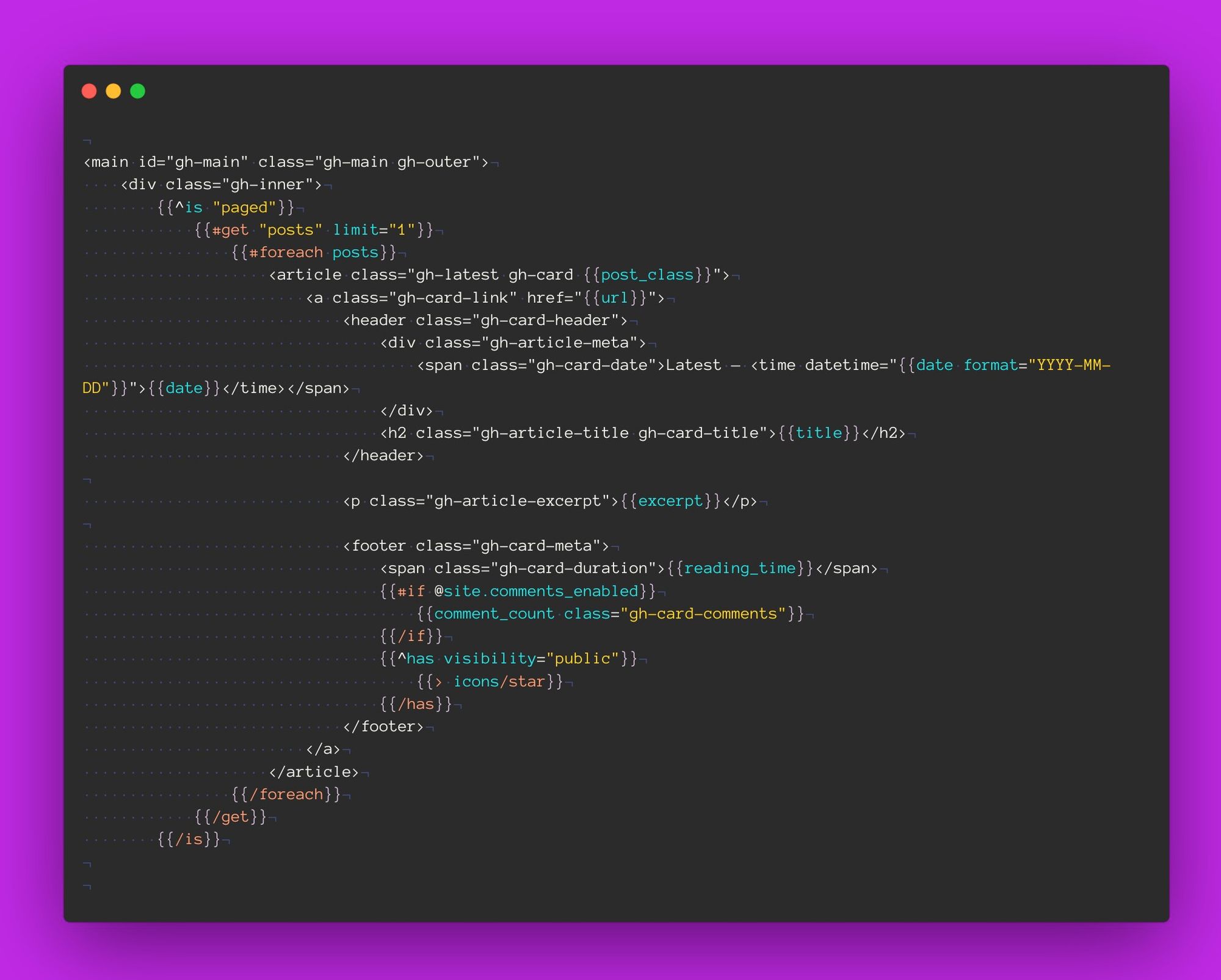Click the {{/is}} closing helper
Viewport: 1221px width, 980px height.
point(189,840)
